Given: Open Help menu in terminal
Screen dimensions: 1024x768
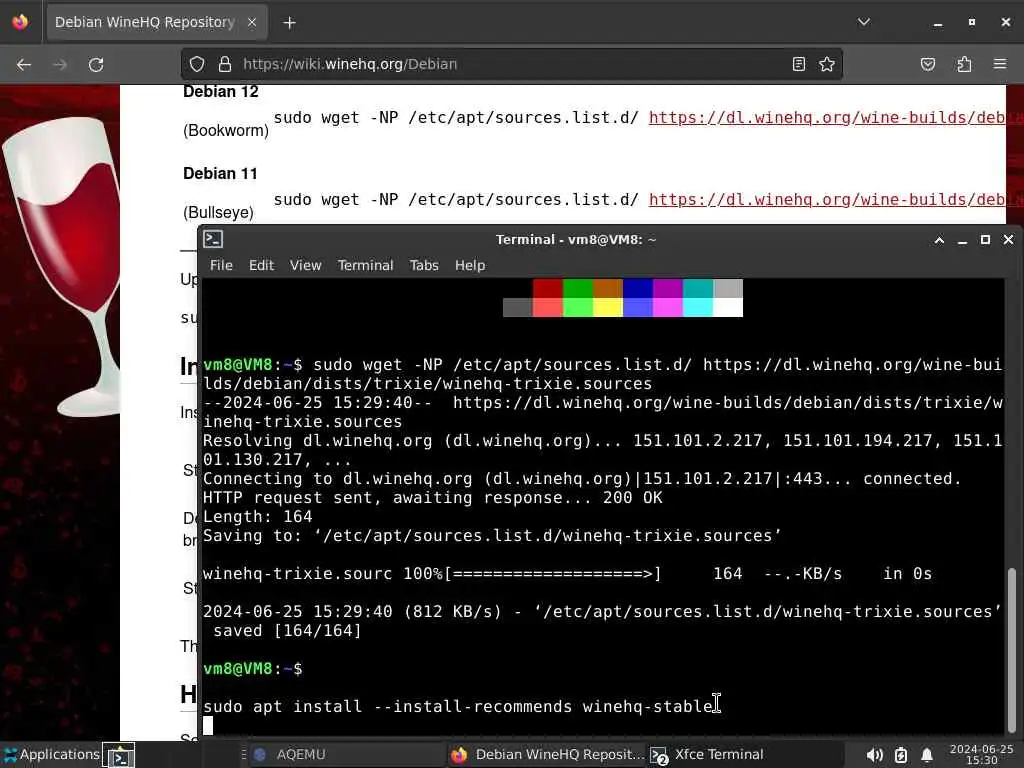Looking at the screenshot, I should click(470, 265).
